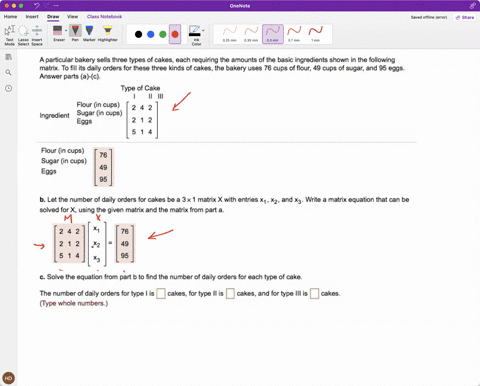
Task: Open the quick access toolbar customize menu
Action: [x=56, y=6]
